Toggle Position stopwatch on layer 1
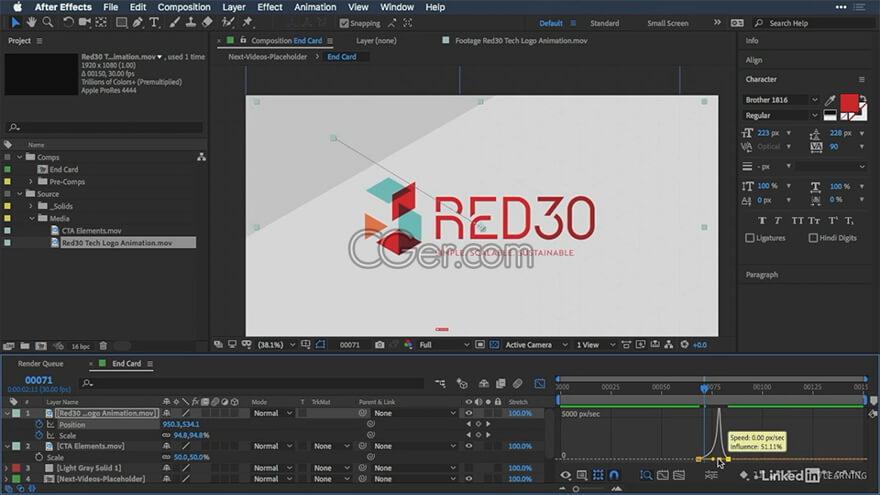The image size is (880, 495). tap(39, 424)
